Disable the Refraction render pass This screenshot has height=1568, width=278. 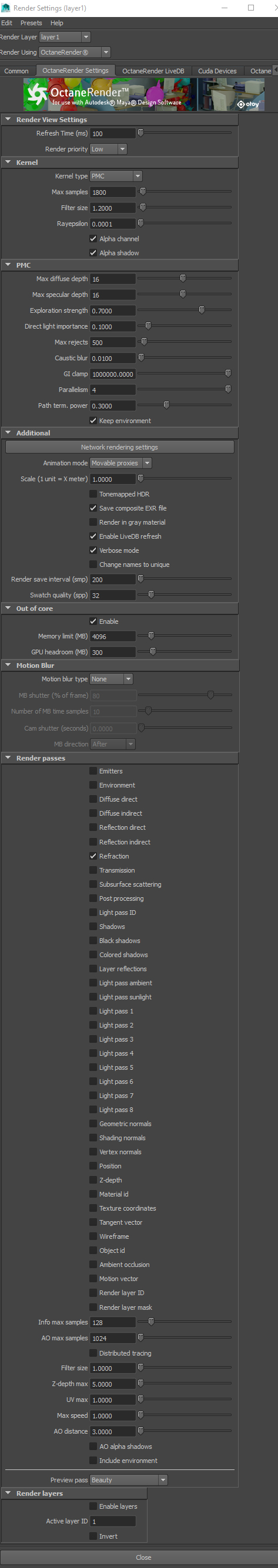(93, 856)
